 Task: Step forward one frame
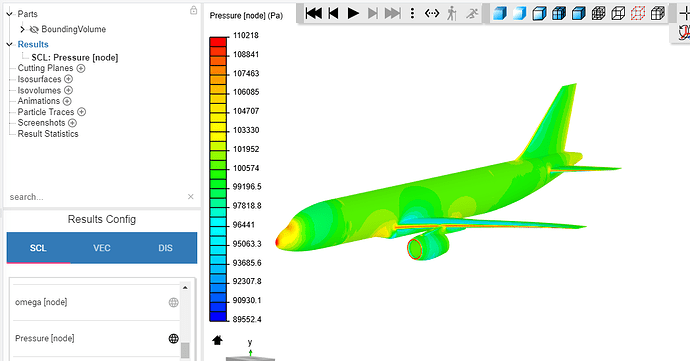click(x=373, y=13)
